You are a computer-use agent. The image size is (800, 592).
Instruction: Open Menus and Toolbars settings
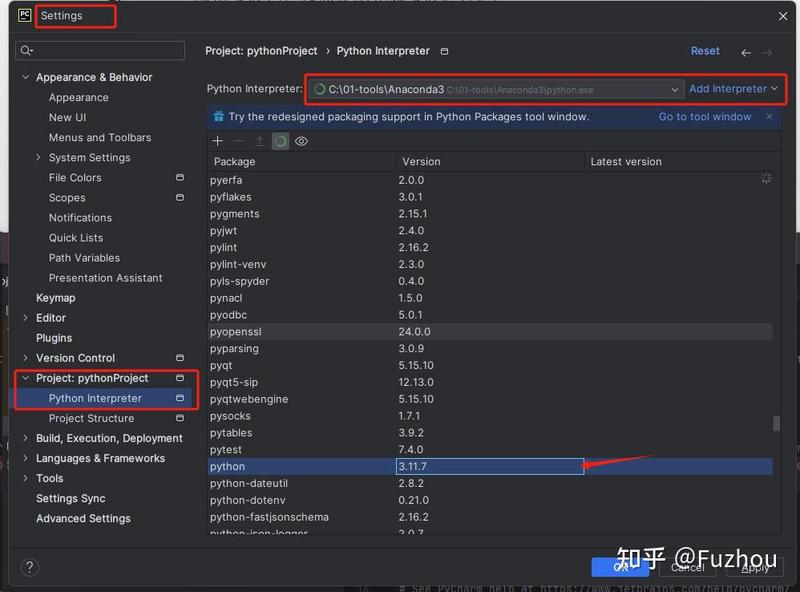point(100,138)
